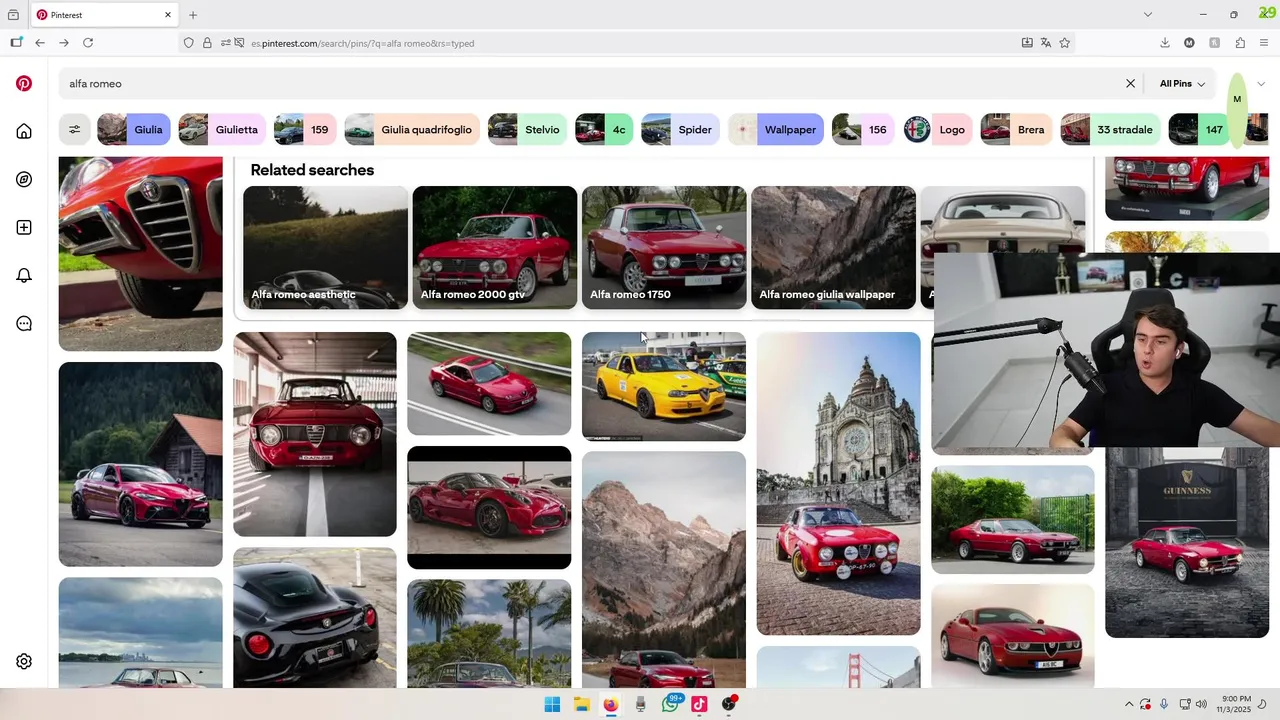The width and height of the screenshot is (1280, 720).
Task: Select the Stelvio filter chip
Action: click(528, 130)
